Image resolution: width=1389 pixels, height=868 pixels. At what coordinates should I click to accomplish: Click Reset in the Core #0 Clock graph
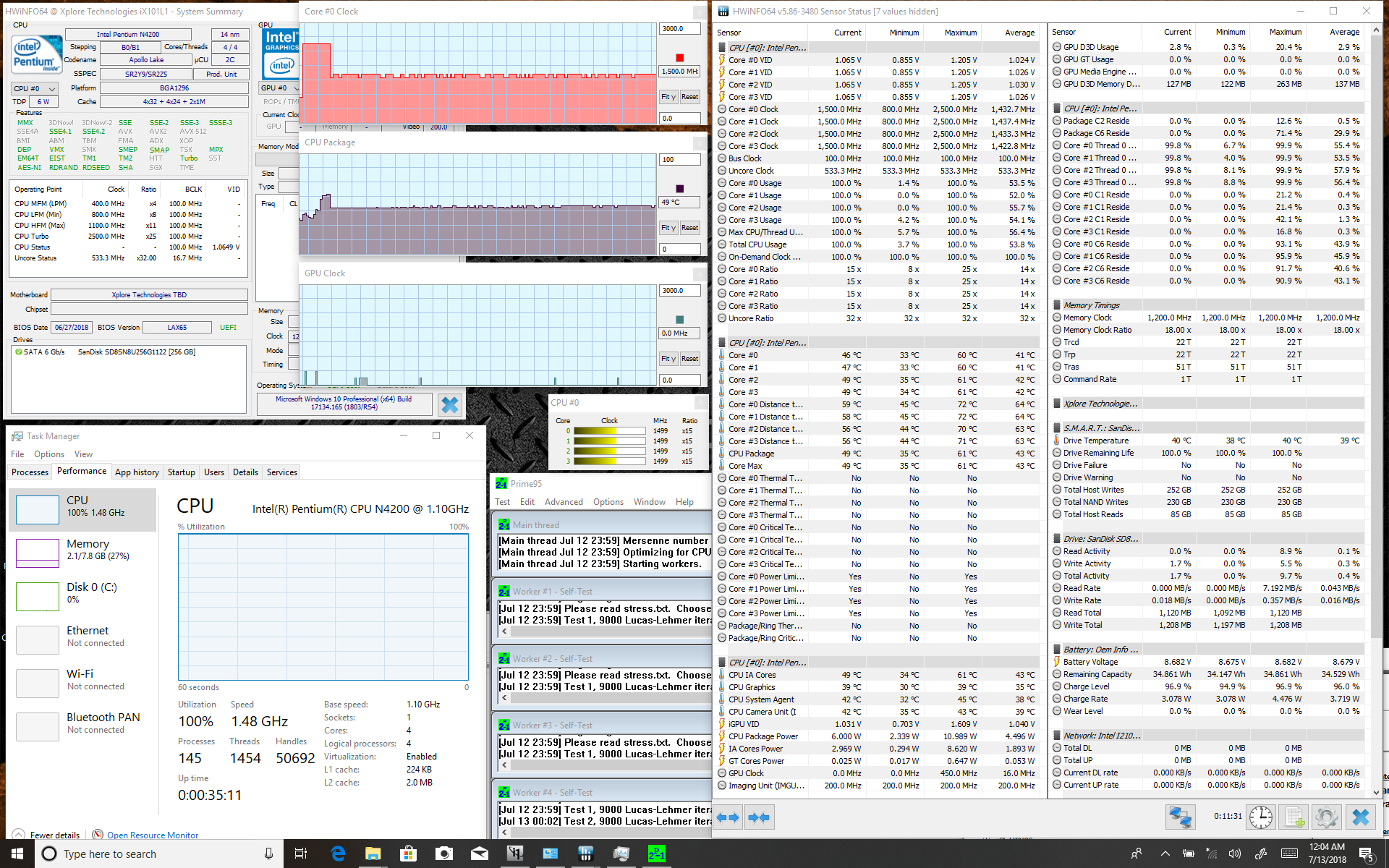point(689,97)
